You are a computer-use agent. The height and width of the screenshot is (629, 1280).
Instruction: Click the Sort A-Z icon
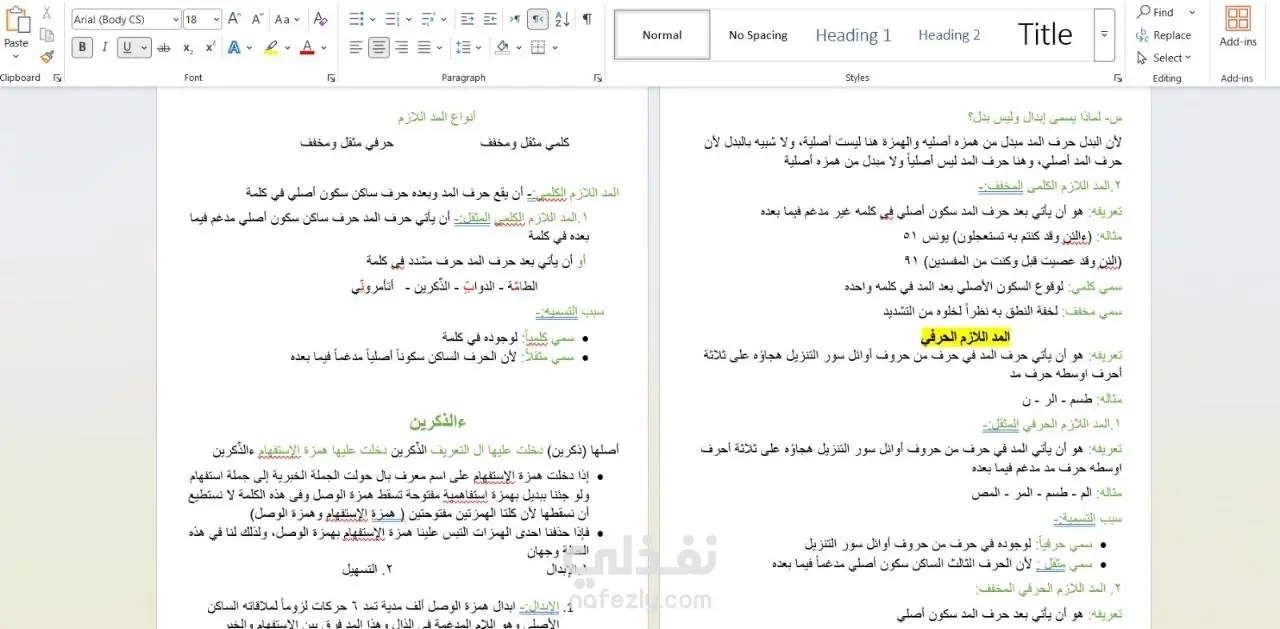click(562, 19)
